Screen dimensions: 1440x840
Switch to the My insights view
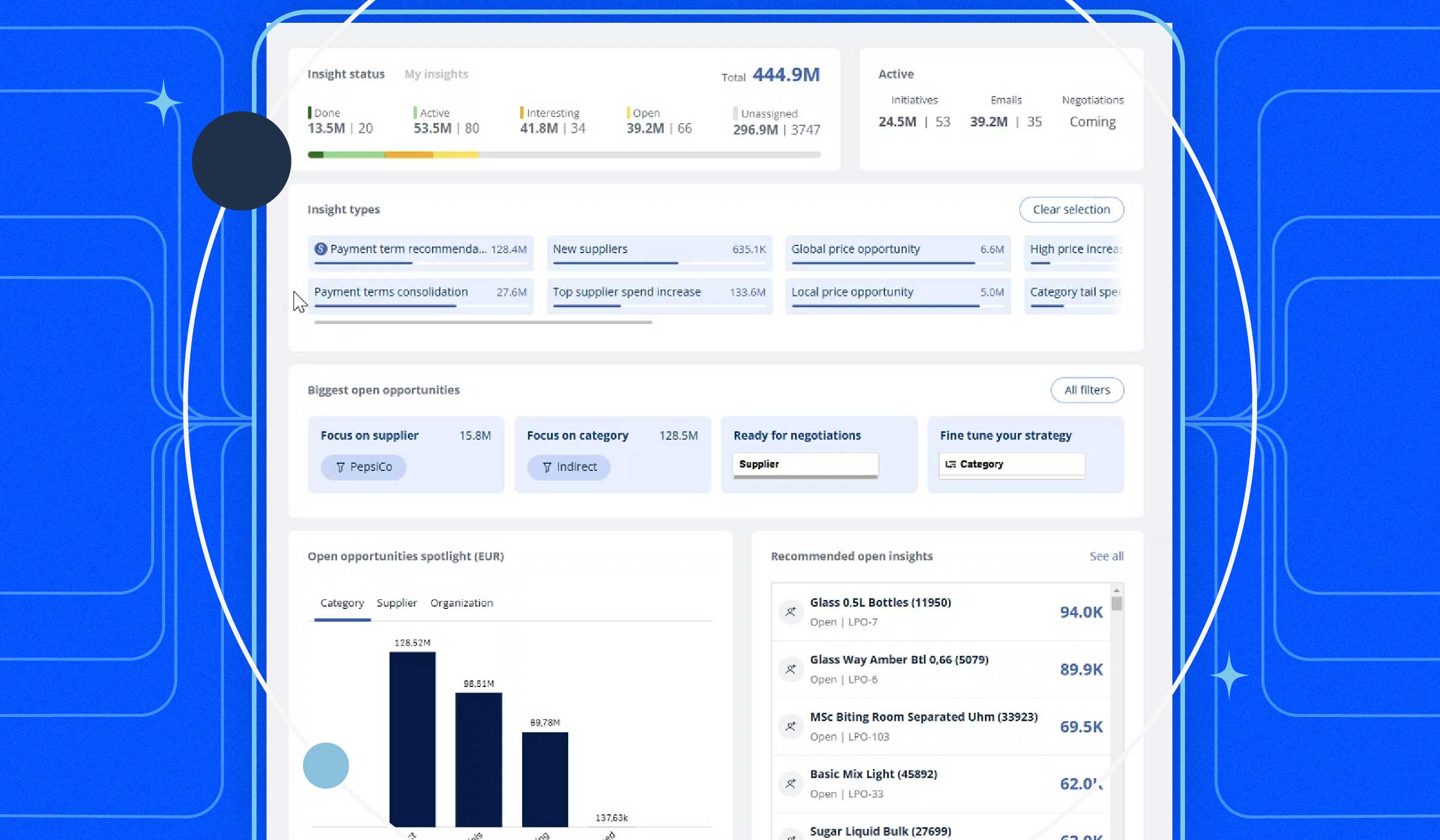click(x=436, y=74)
